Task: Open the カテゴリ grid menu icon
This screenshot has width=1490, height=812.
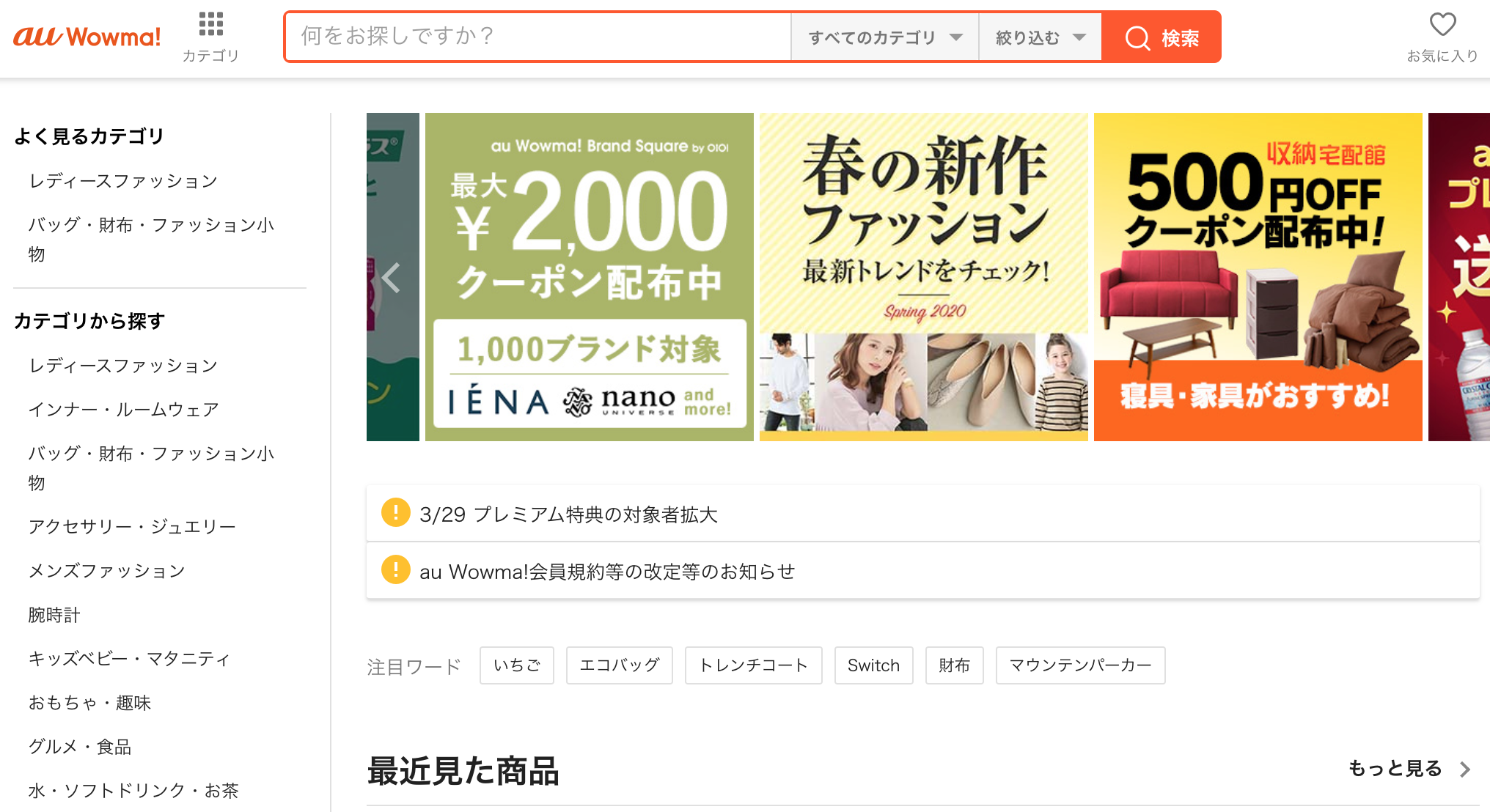Action: point(211,24)
